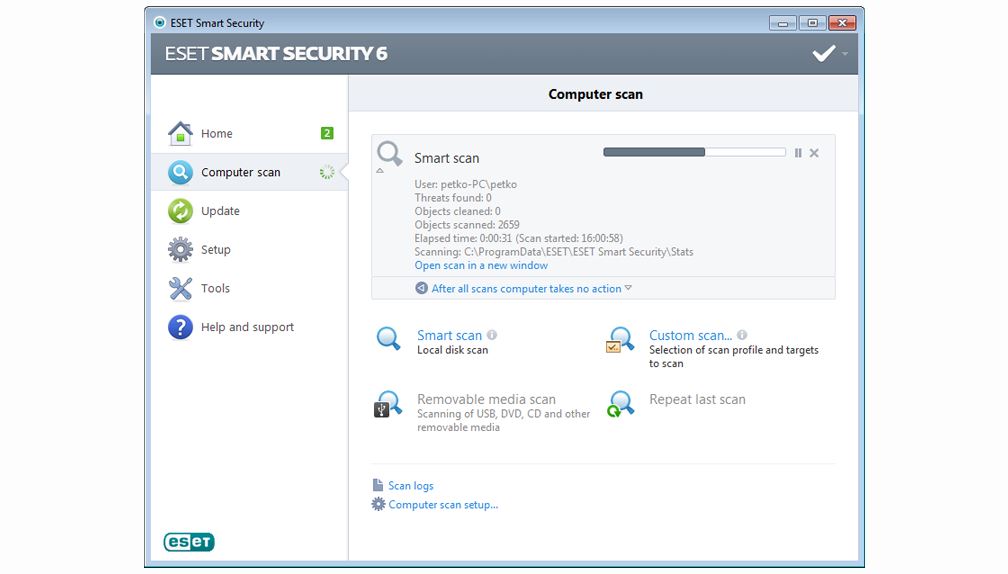The height and width of the screenshot is (574, 1008).
Task: Click the USB removable media scan icon
Action: 388,404
